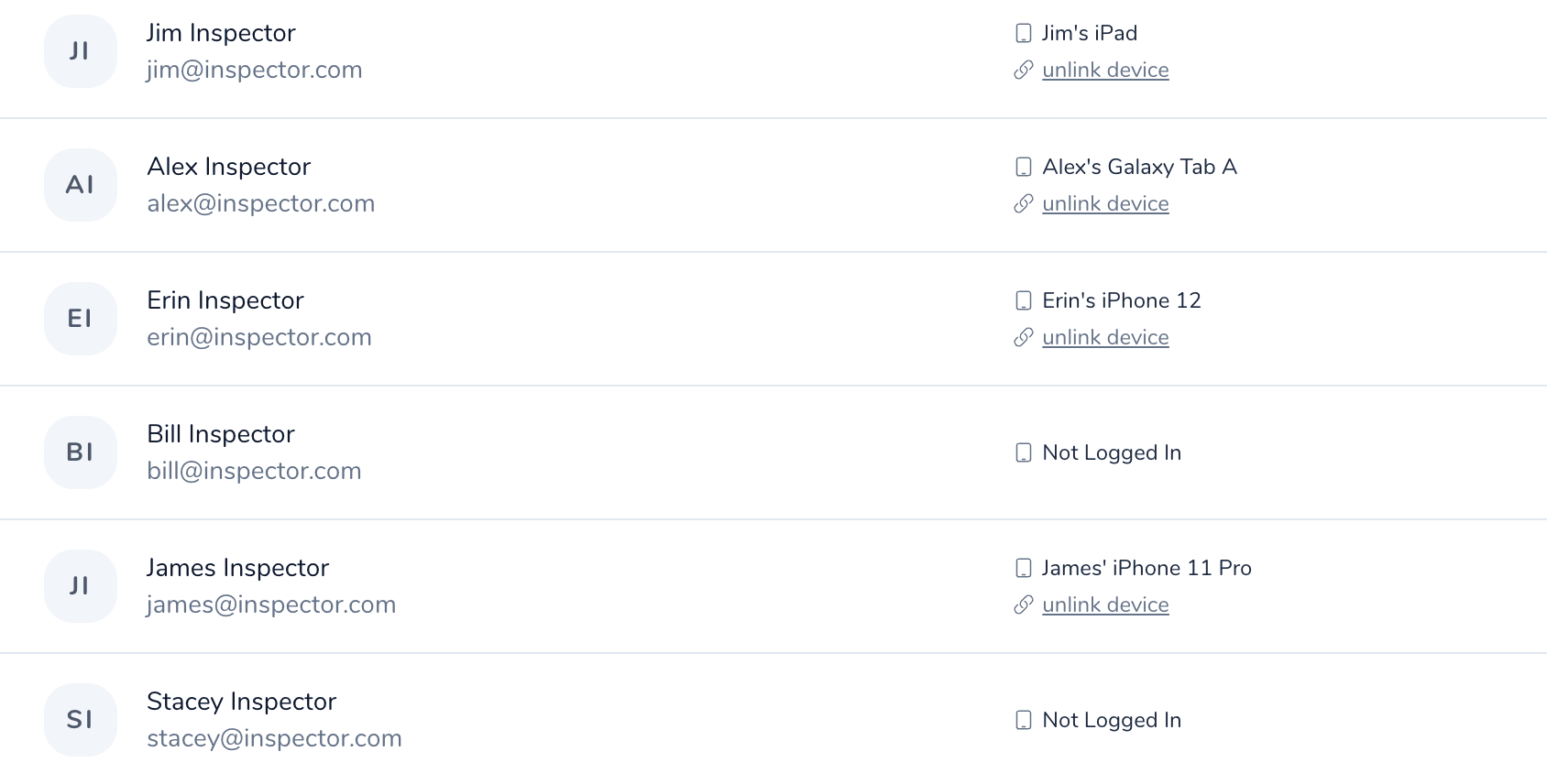Click the chain link icon under Alex's Galaxy Tab
This screenshot has height=784, width=1547.
coord(1024,204)
